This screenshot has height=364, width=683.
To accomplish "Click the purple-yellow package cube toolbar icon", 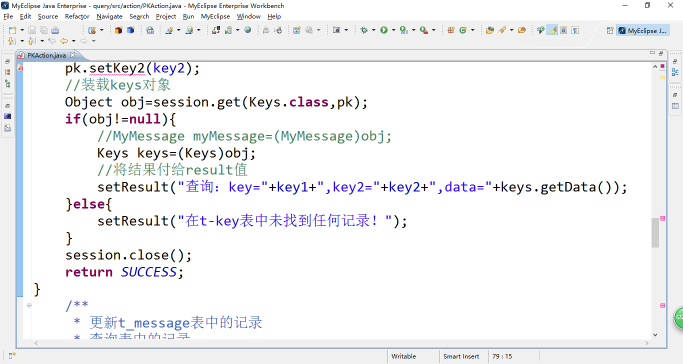I will click(118, 30).
